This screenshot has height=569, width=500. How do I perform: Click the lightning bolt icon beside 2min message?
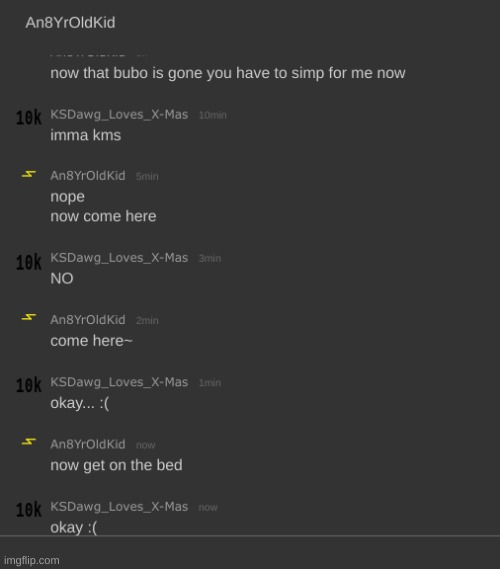coord(29,318)
